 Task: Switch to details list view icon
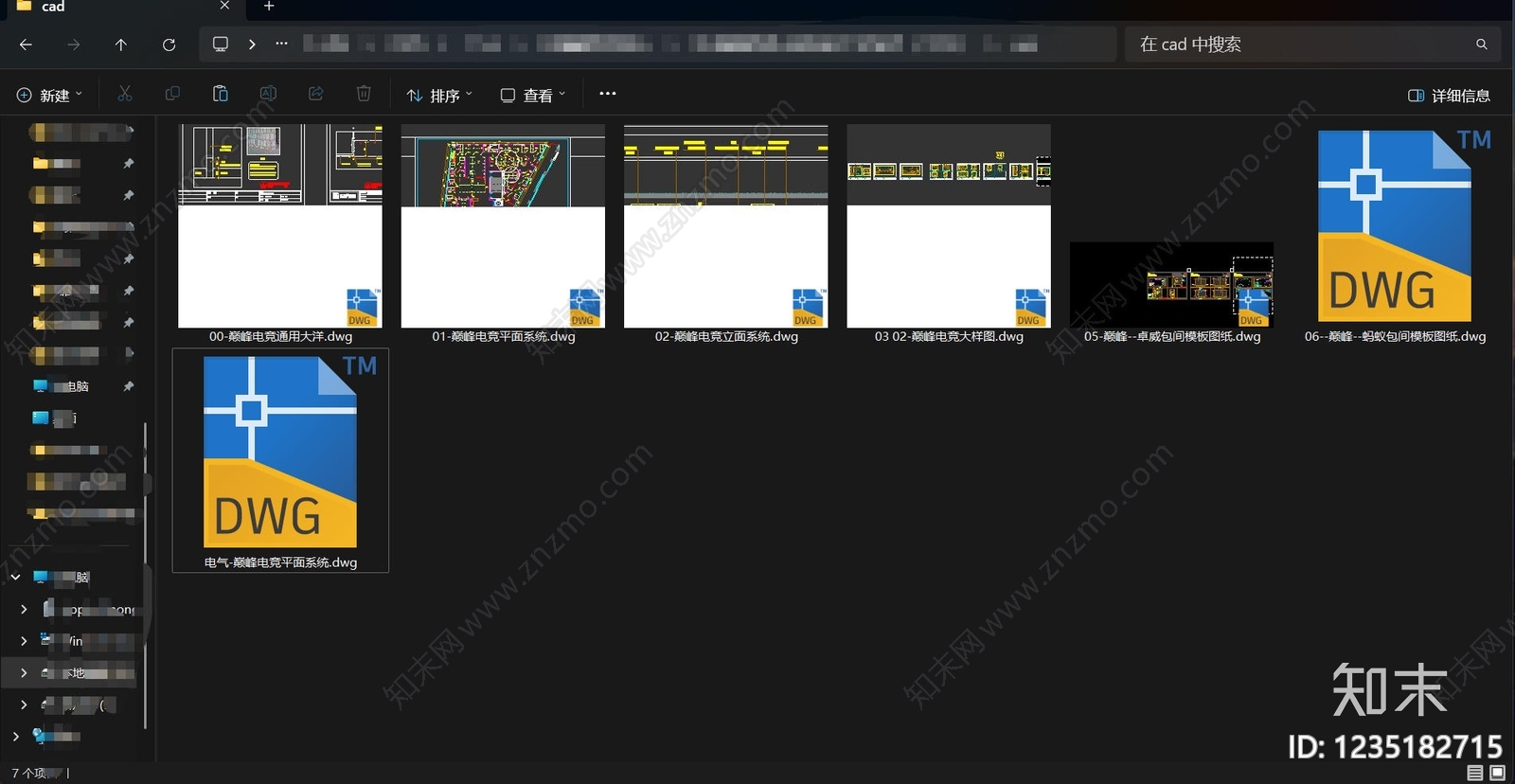[1475, 774]
